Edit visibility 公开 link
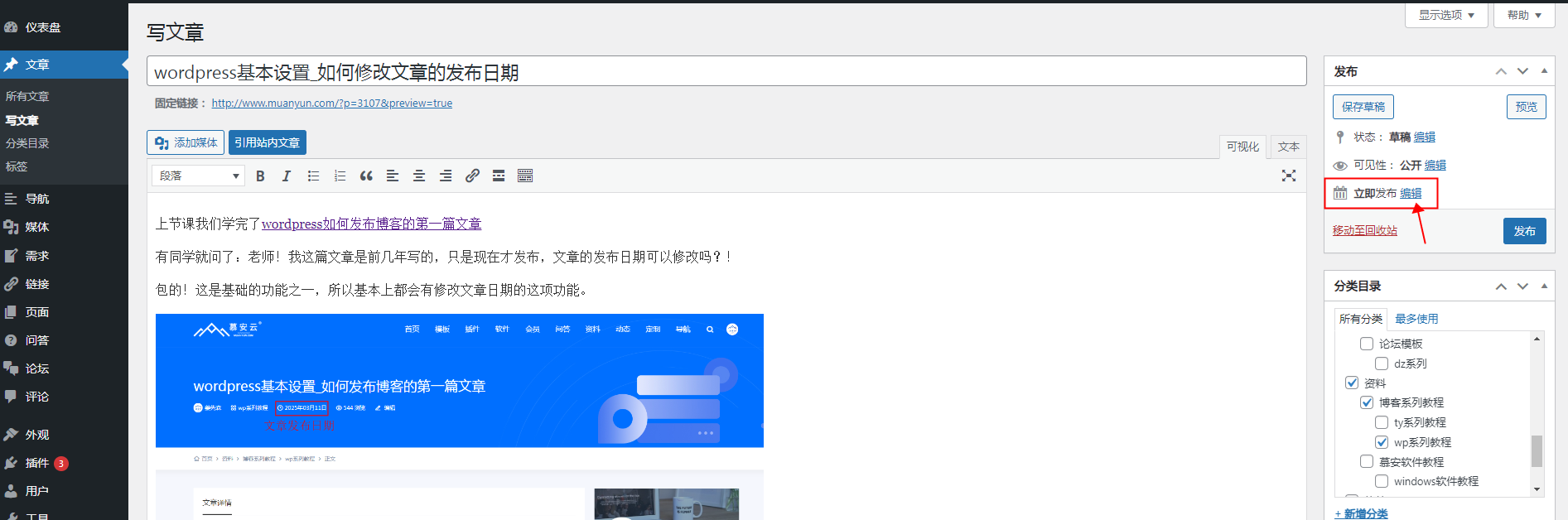Viewport: 1568px width, 520px height. pyautogui.click(x=1435, y=166)
